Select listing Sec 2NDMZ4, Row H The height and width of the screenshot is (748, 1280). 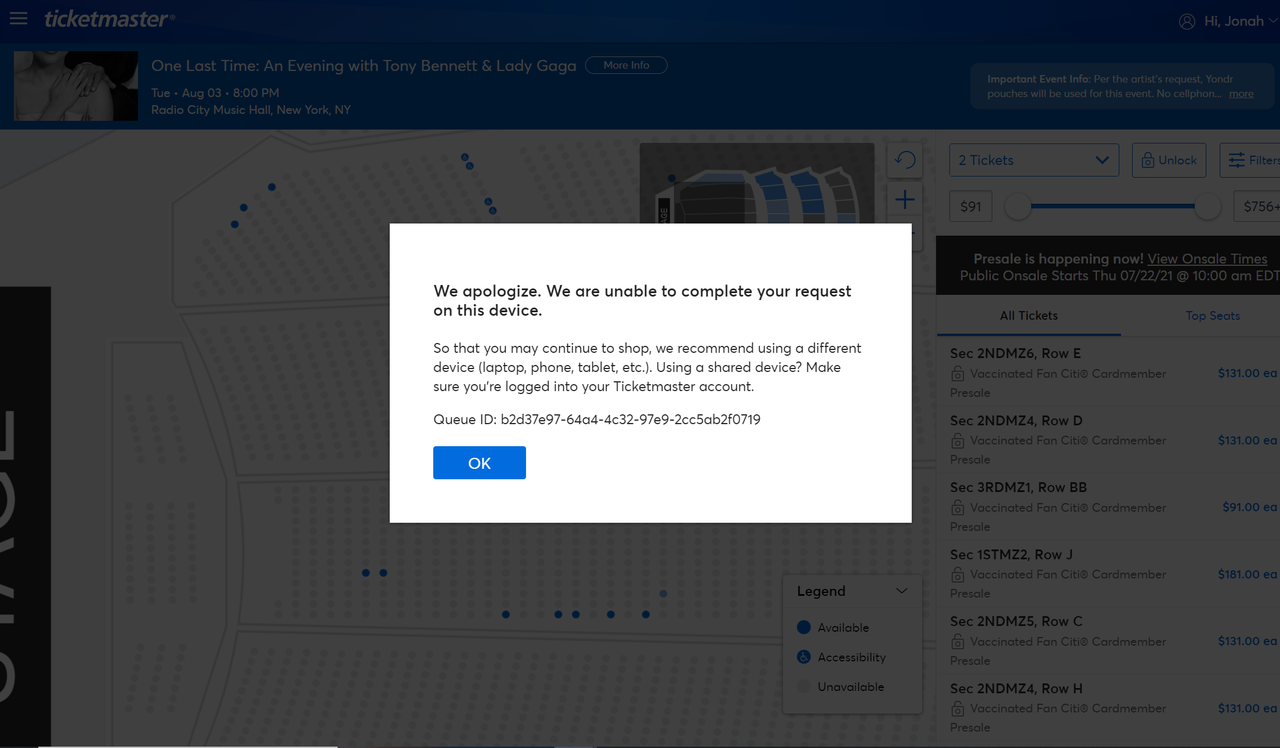[x=1108, y=707]
